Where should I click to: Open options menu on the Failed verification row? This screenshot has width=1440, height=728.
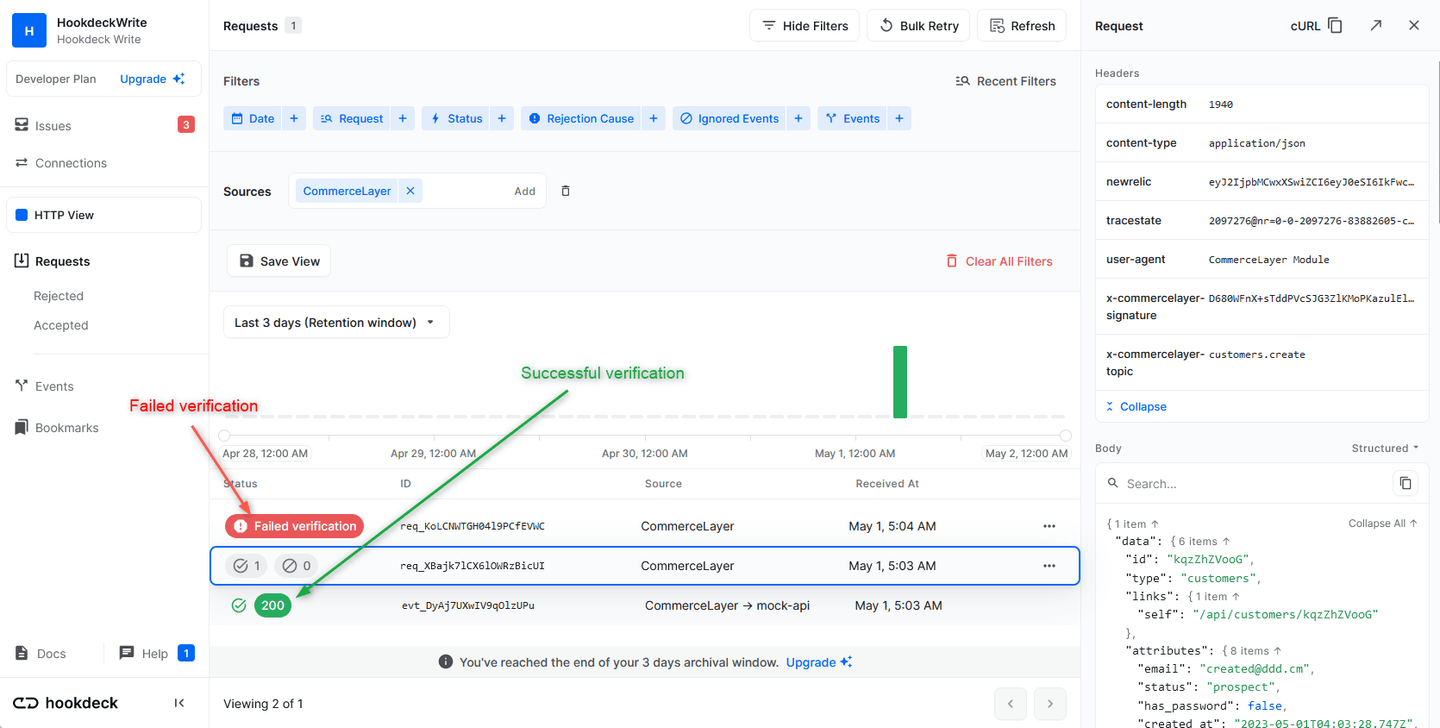(x=1048, y=525)
